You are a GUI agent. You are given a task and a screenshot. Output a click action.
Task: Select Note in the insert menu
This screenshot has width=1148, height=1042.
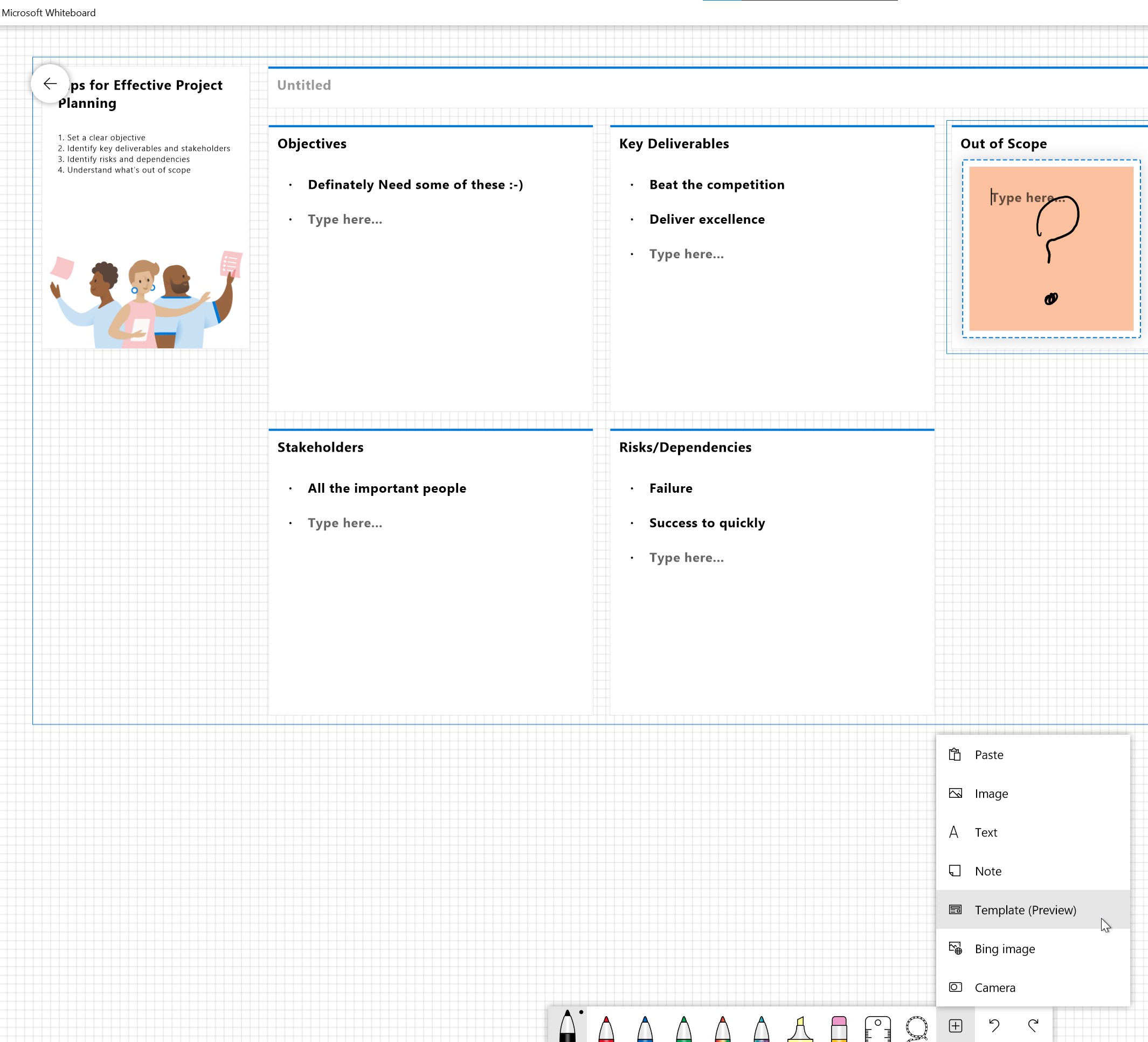coord(987,871)
